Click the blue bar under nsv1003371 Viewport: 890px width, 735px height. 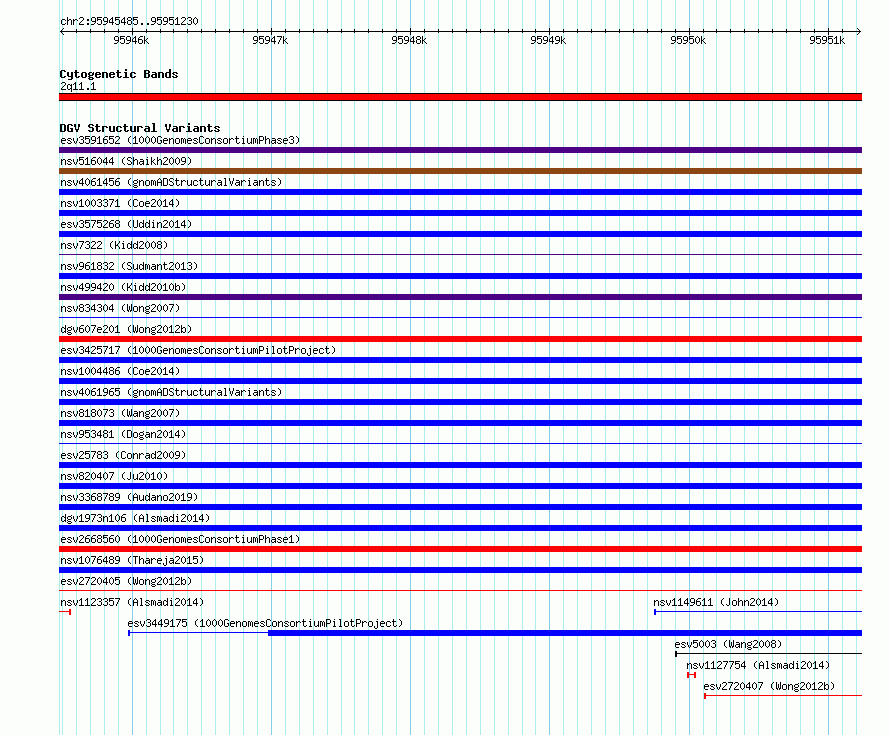pos(460,213)
